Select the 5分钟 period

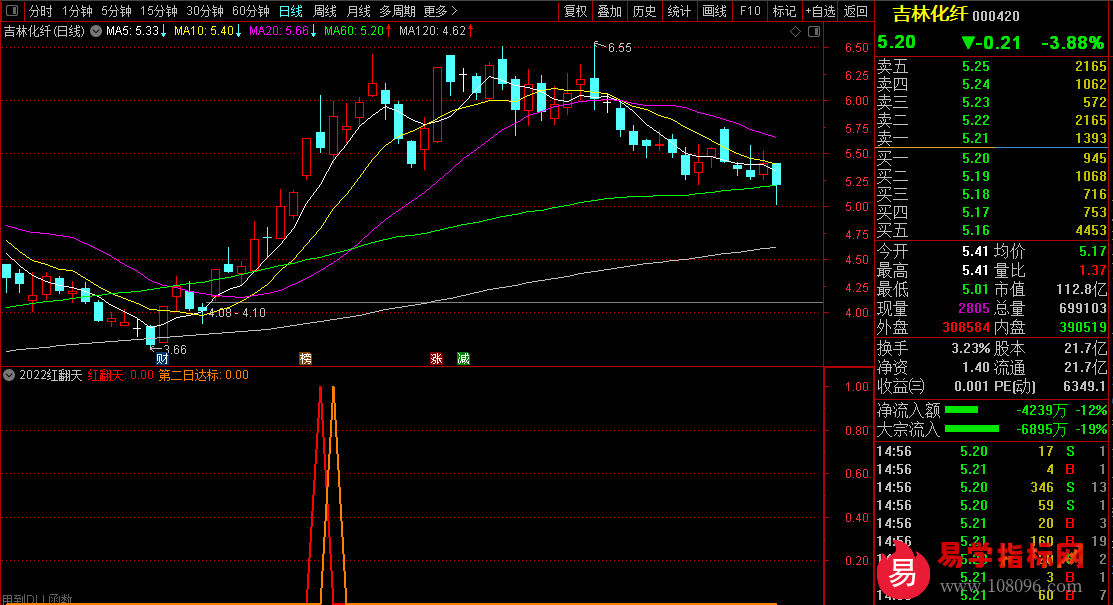point(116,11)
